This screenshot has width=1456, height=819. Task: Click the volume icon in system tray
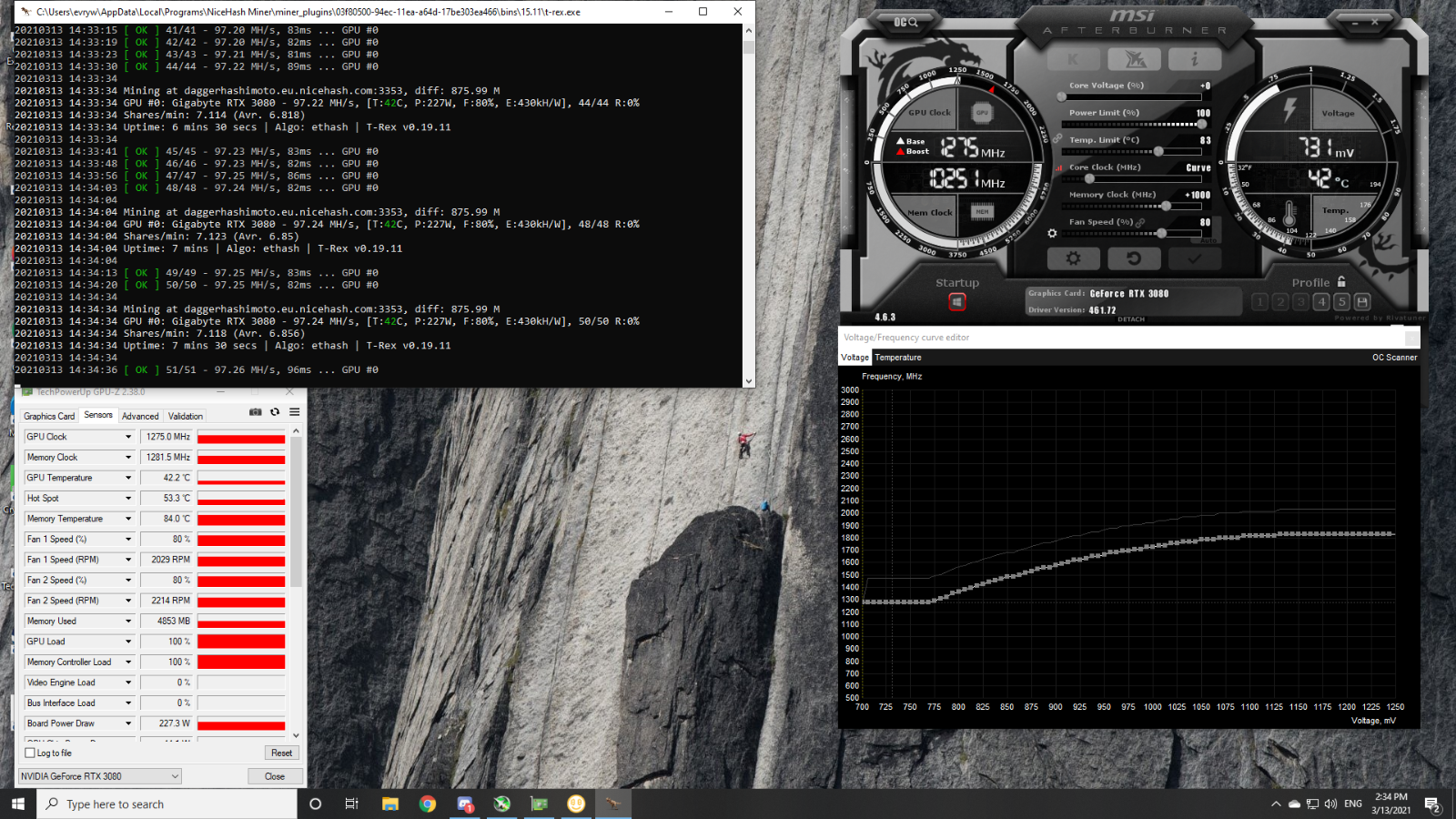1331,804
